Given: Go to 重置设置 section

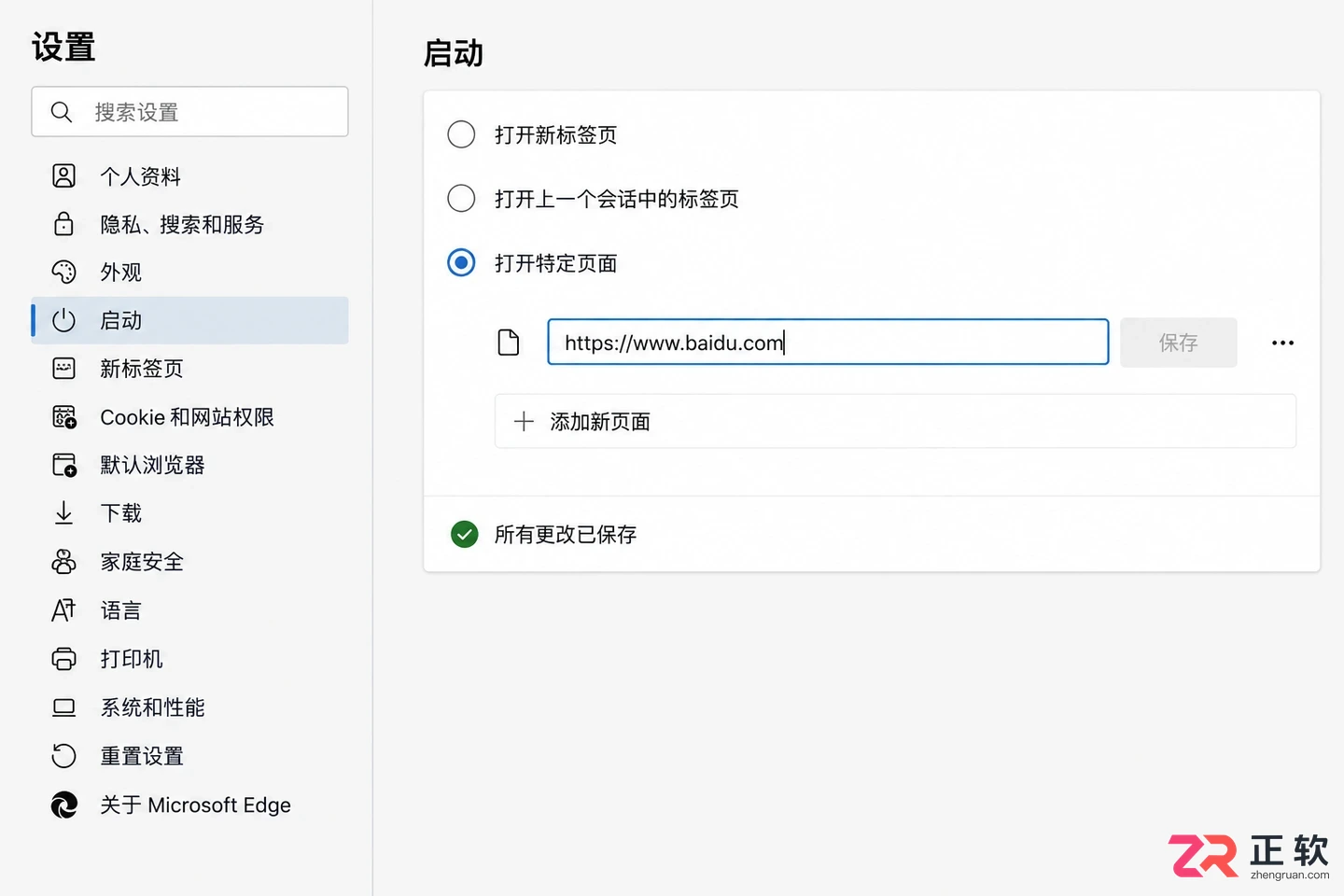Looking at the screenshot, I should (x=189, y=756).
